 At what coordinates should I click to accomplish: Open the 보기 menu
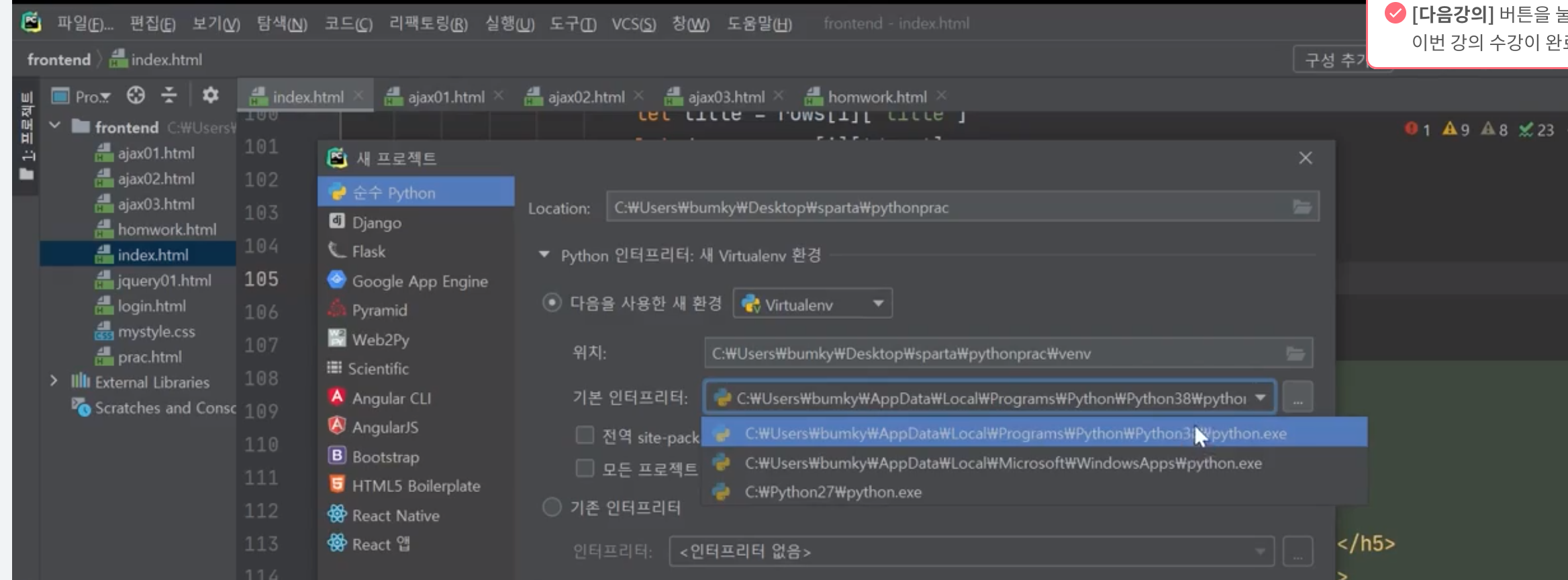click(x=215, y=23)
